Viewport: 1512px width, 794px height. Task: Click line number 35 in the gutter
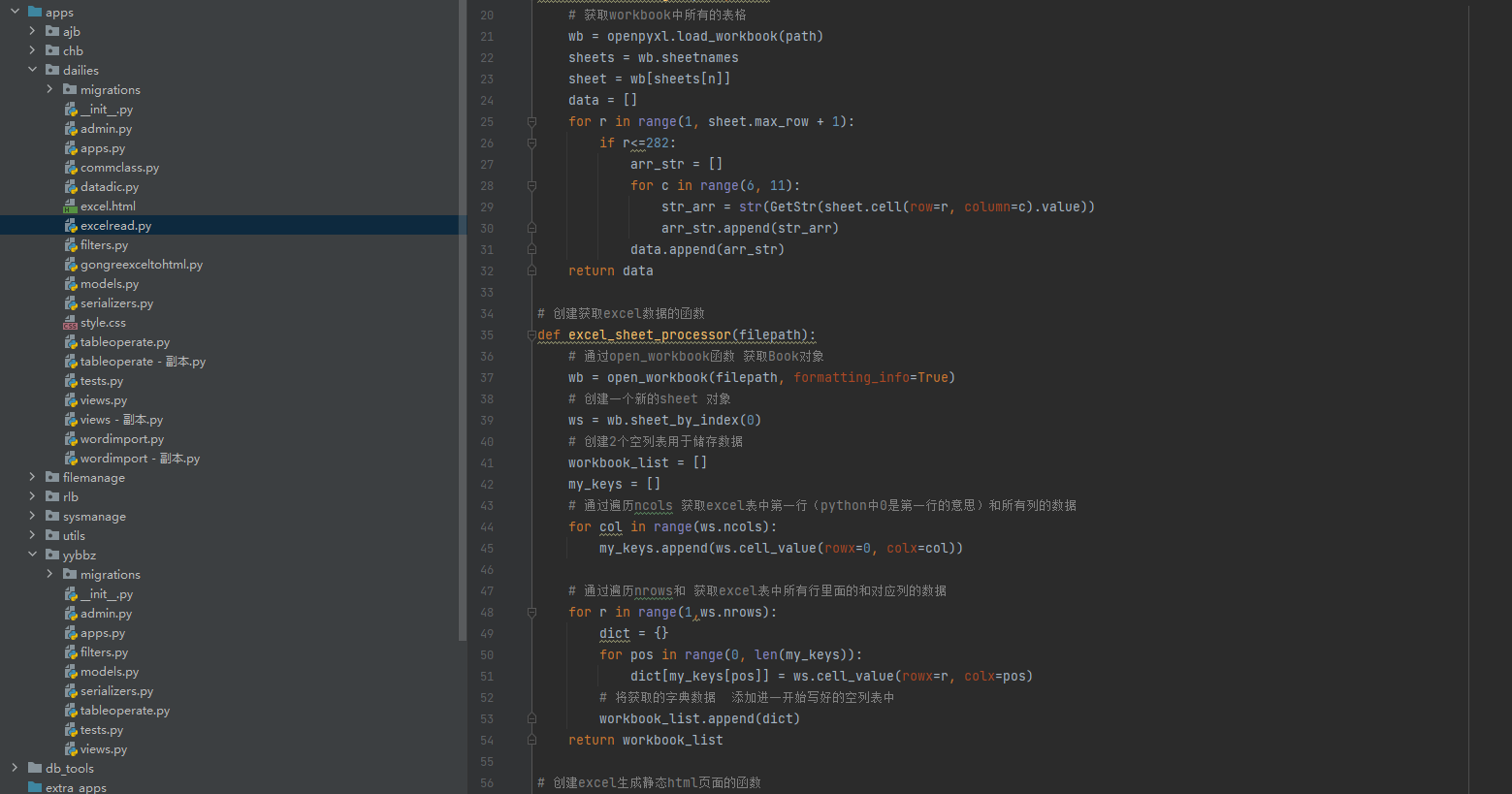click(x=487, y=334)
